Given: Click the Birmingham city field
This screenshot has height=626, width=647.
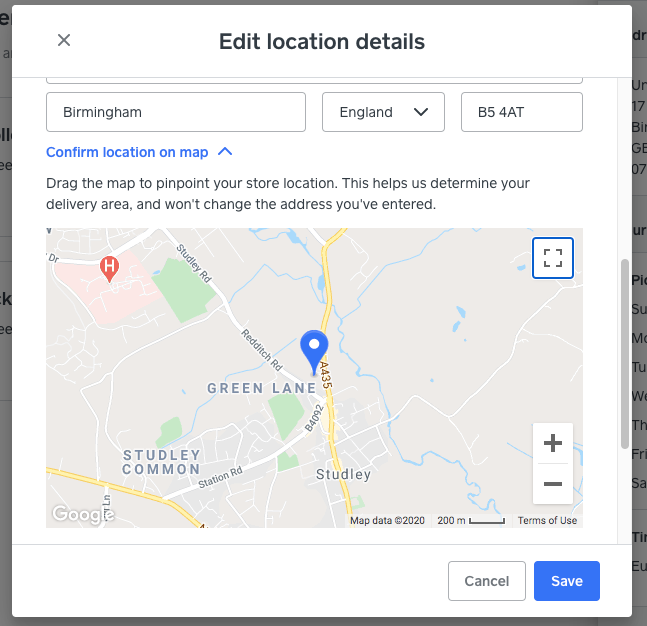Looking at the screenshot, I should point(176,112).
